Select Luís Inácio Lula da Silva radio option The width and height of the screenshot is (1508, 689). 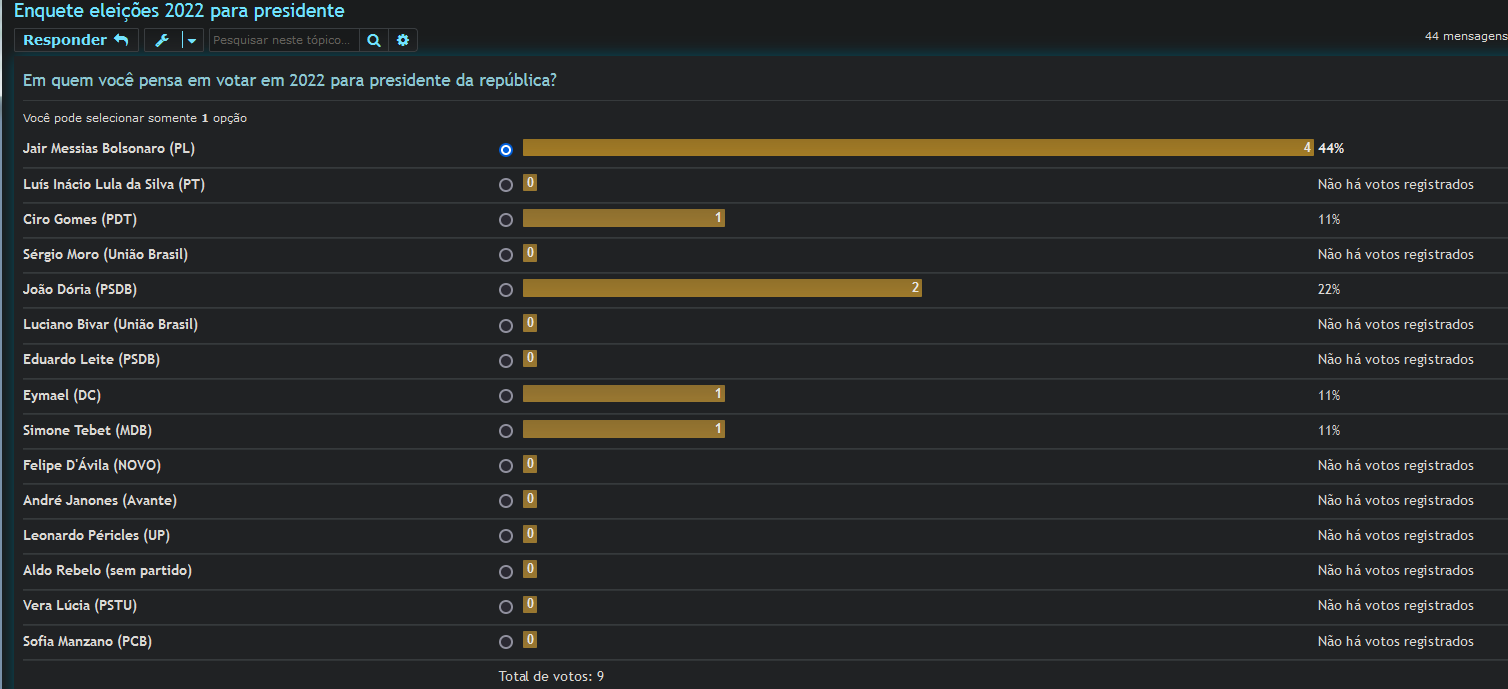point(506,185)
